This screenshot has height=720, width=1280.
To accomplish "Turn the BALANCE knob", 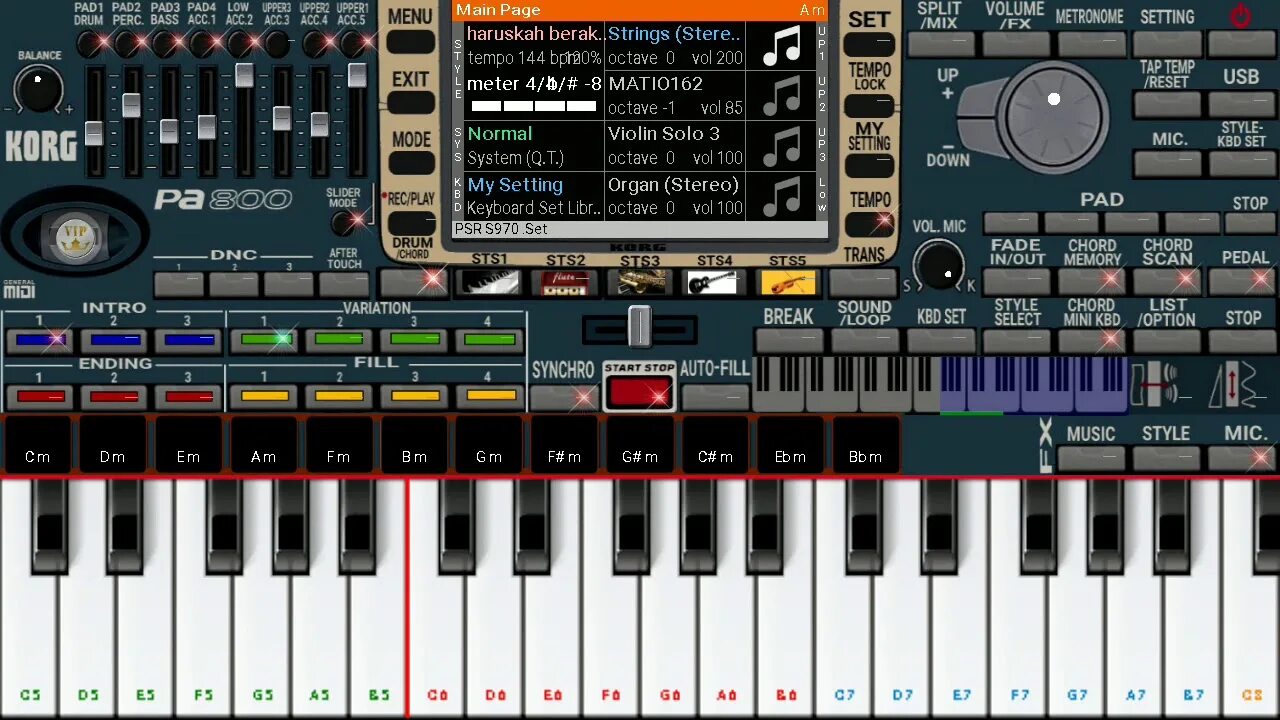I will (x=39, y=90).
